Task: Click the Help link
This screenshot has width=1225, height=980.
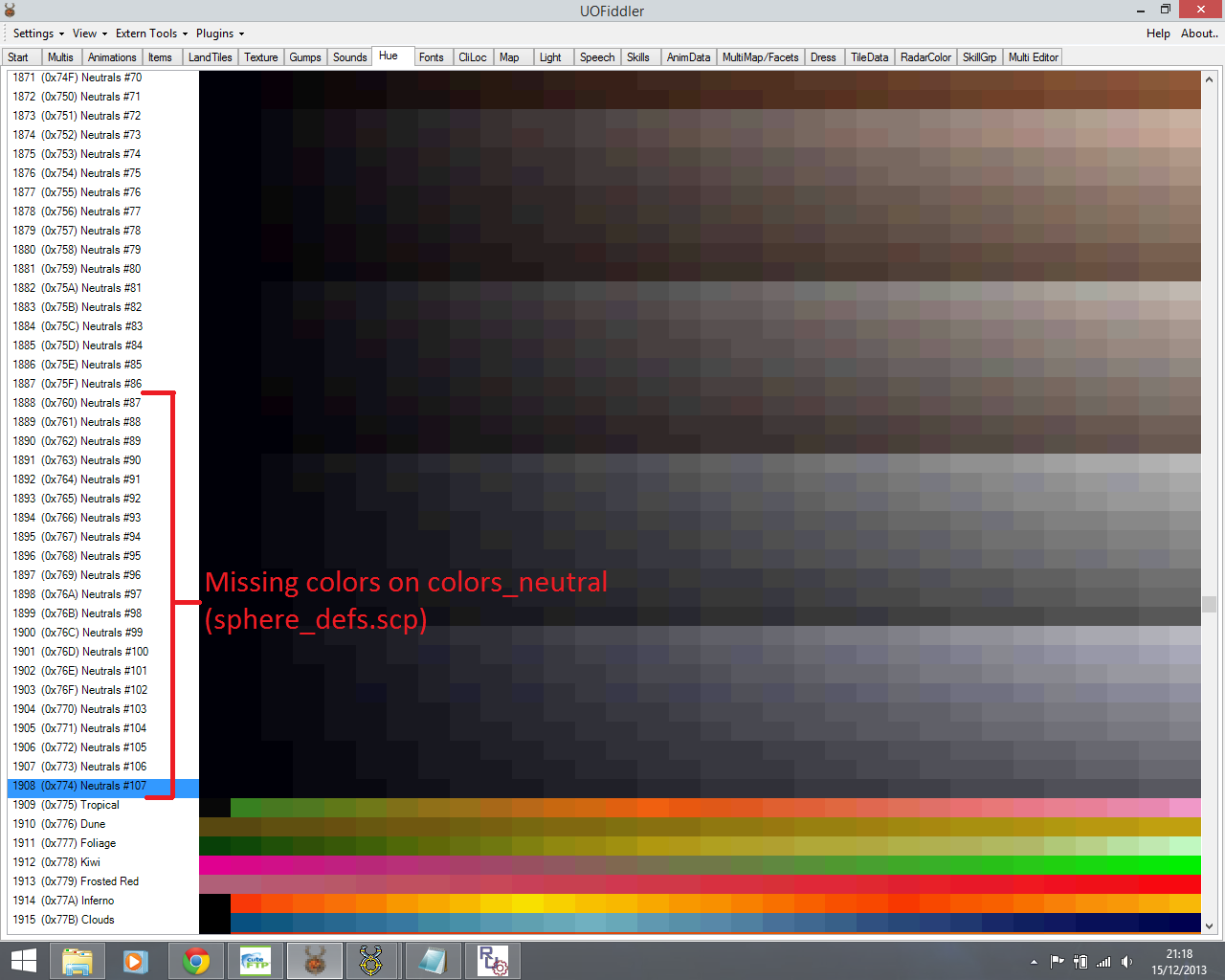Action: [1158, 33]
